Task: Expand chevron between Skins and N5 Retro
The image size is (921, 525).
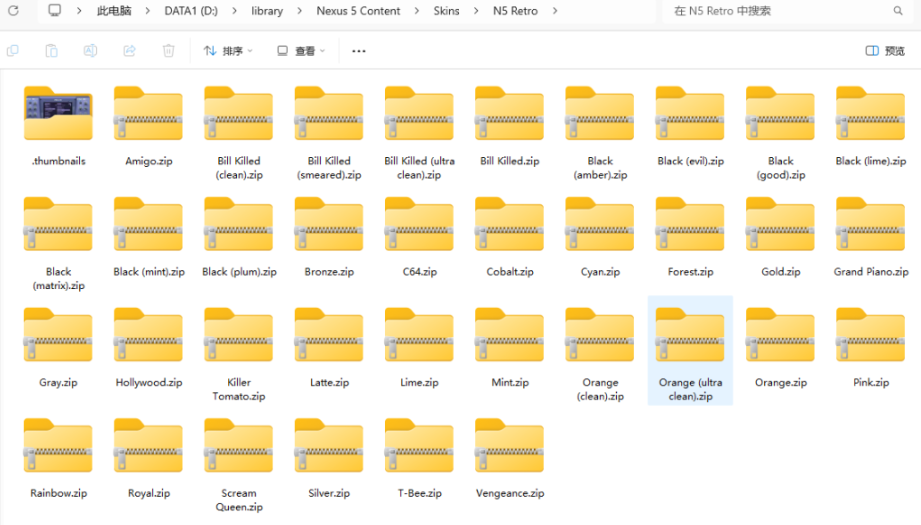Action: [476, 11]
